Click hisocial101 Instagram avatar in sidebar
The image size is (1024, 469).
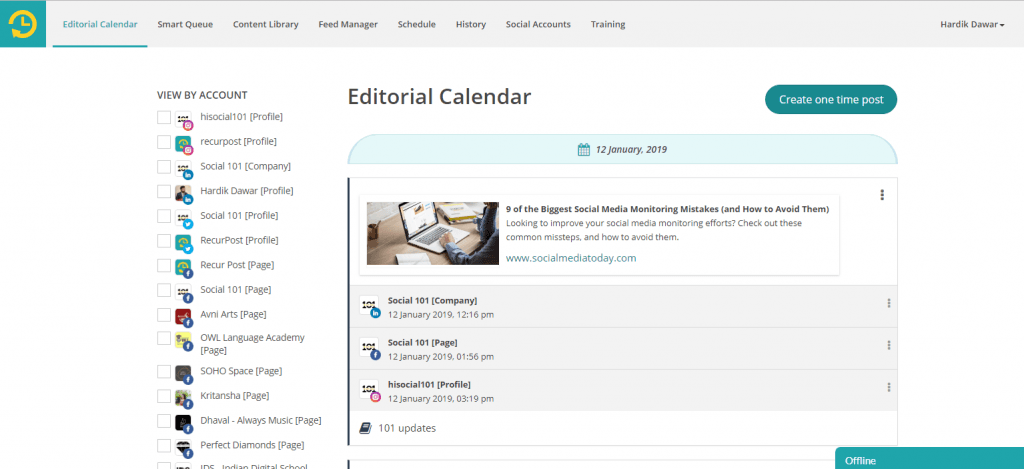pyautogui.click(x=184, y=120)
